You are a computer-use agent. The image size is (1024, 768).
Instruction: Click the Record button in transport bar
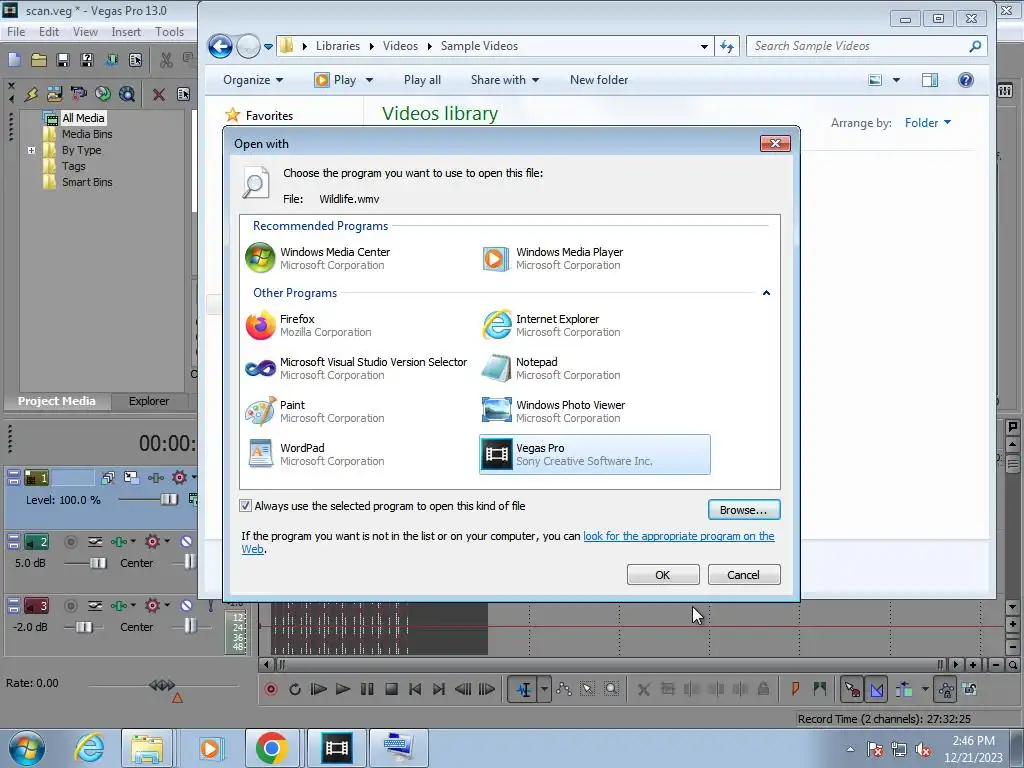point(270,689)
